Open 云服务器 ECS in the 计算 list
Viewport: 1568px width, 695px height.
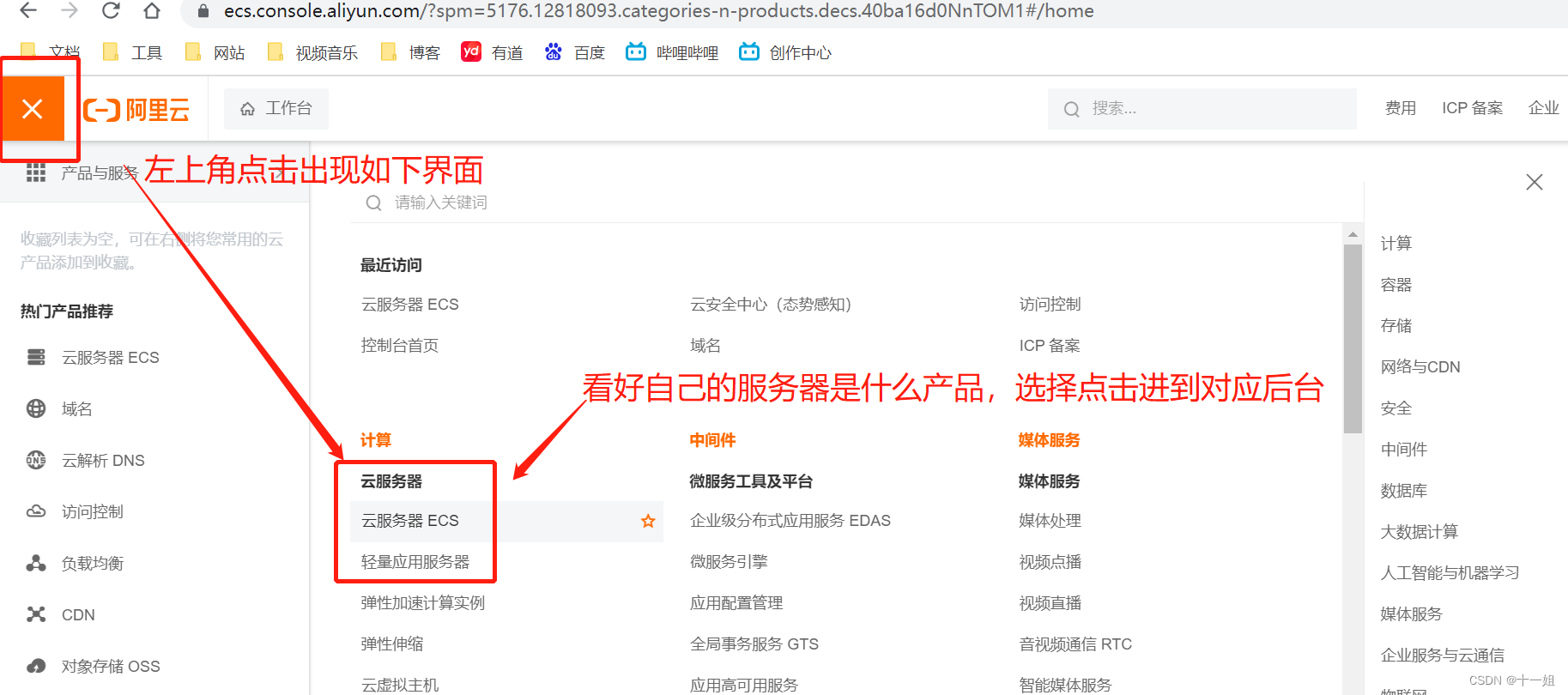pos(410,521)
